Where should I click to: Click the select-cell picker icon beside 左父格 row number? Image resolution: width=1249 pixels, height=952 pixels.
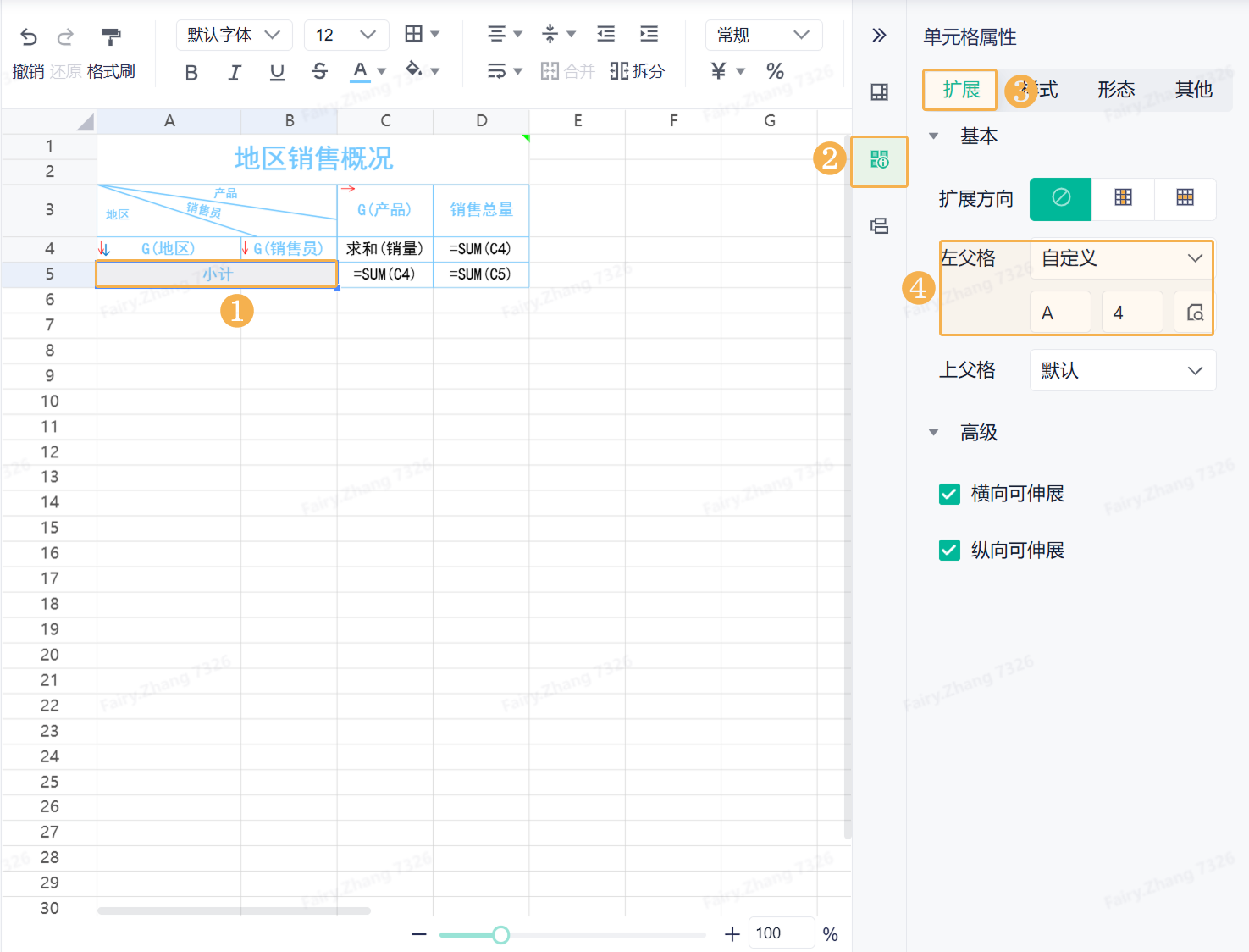tap(1195, 313)
